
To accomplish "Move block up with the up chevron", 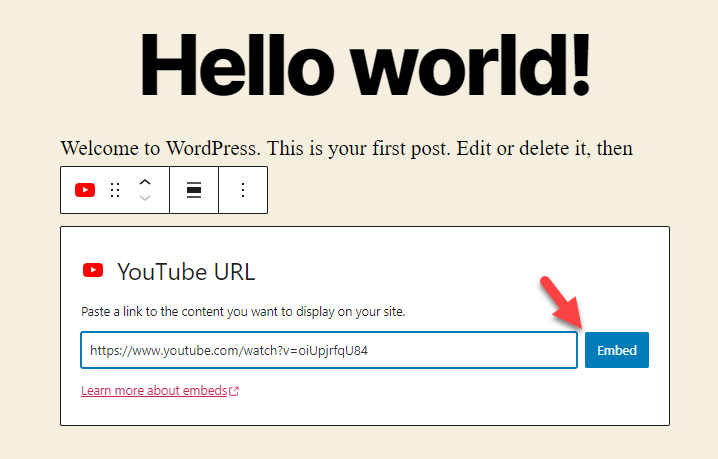I will [x=145, y=182].
